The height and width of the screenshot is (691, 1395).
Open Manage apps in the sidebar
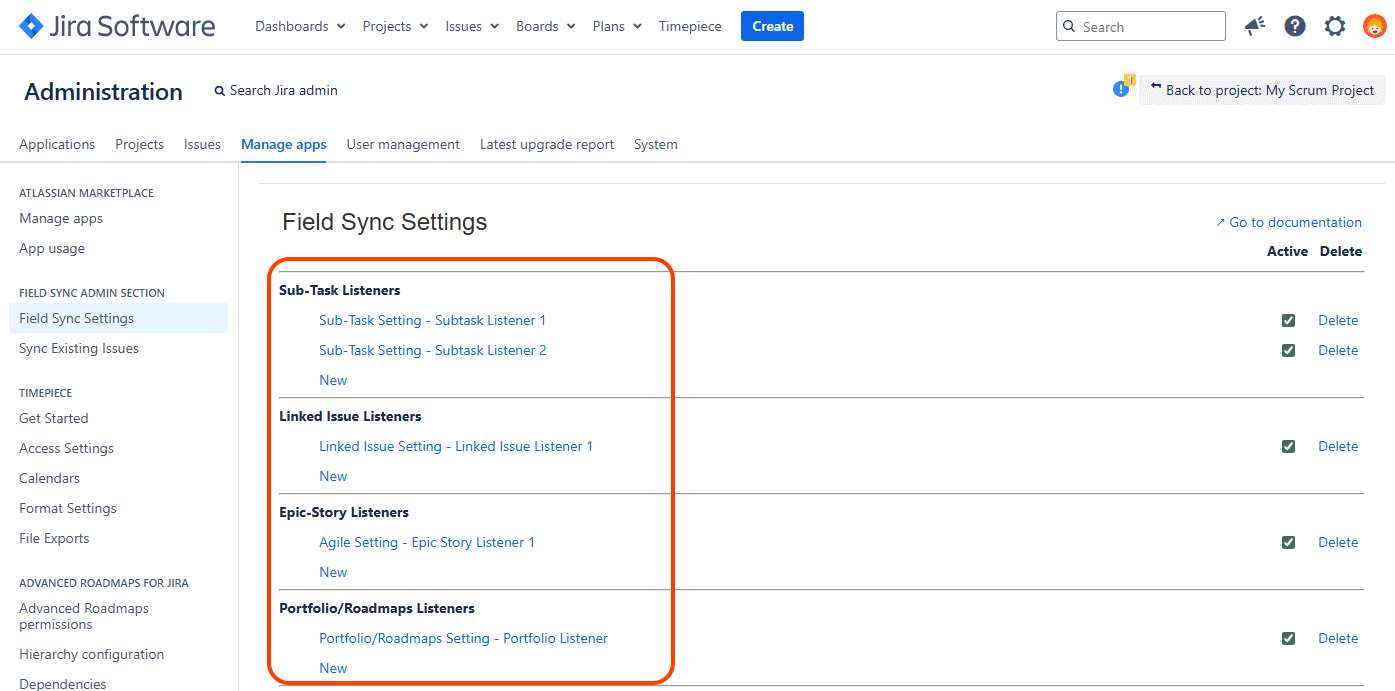click(61, 219)
